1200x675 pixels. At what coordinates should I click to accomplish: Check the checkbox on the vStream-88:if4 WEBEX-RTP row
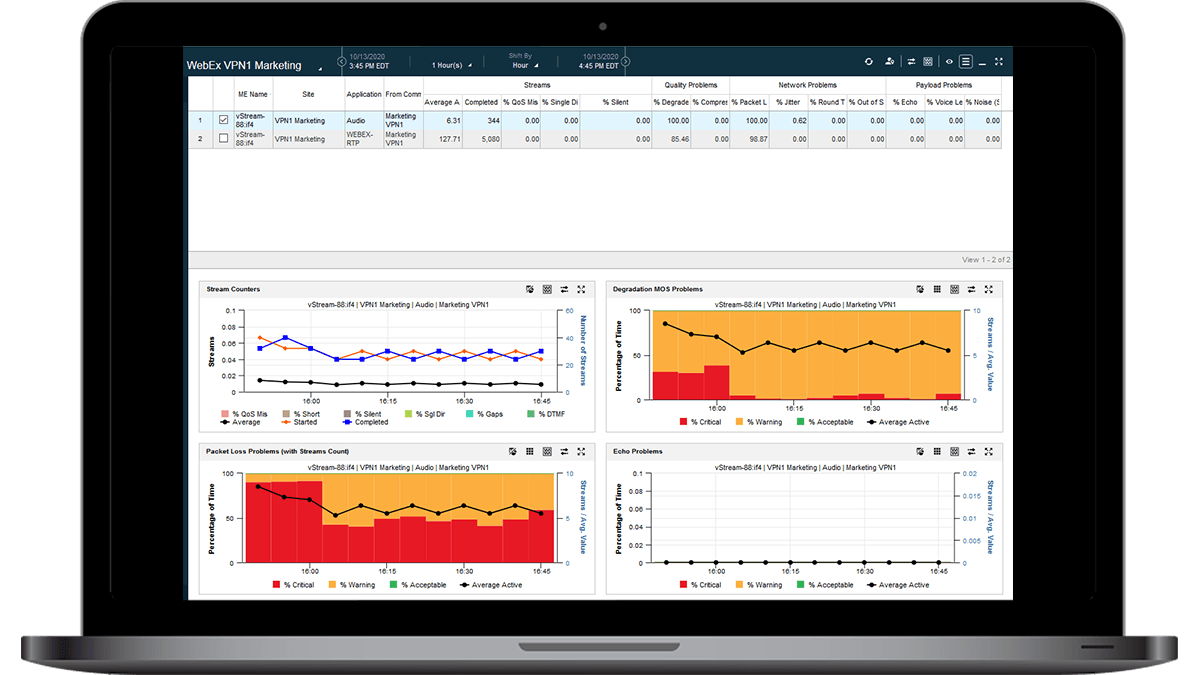[224, 138]
